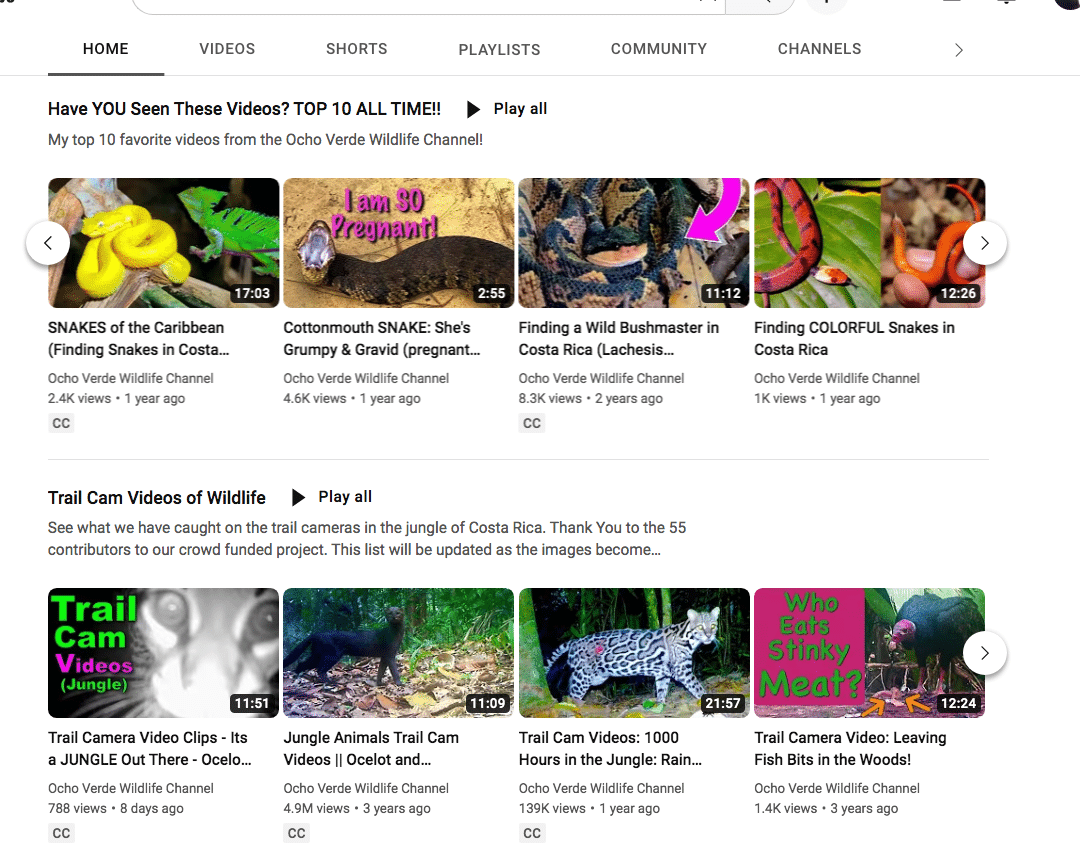Switch to the VIDEOS tab
The width and height of the screenshot is (1080, 844).
coord(227,49)
